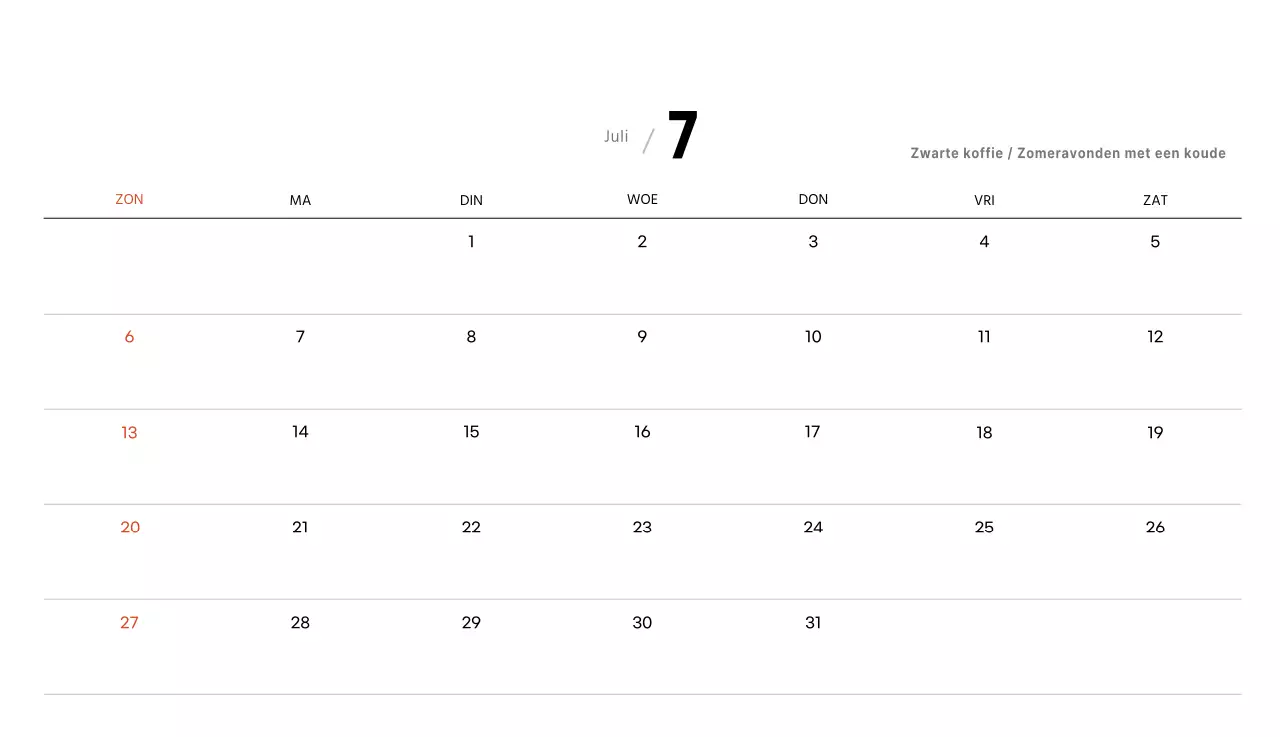
Task: Select Sunday the 6th
Action: pos(129,337)
